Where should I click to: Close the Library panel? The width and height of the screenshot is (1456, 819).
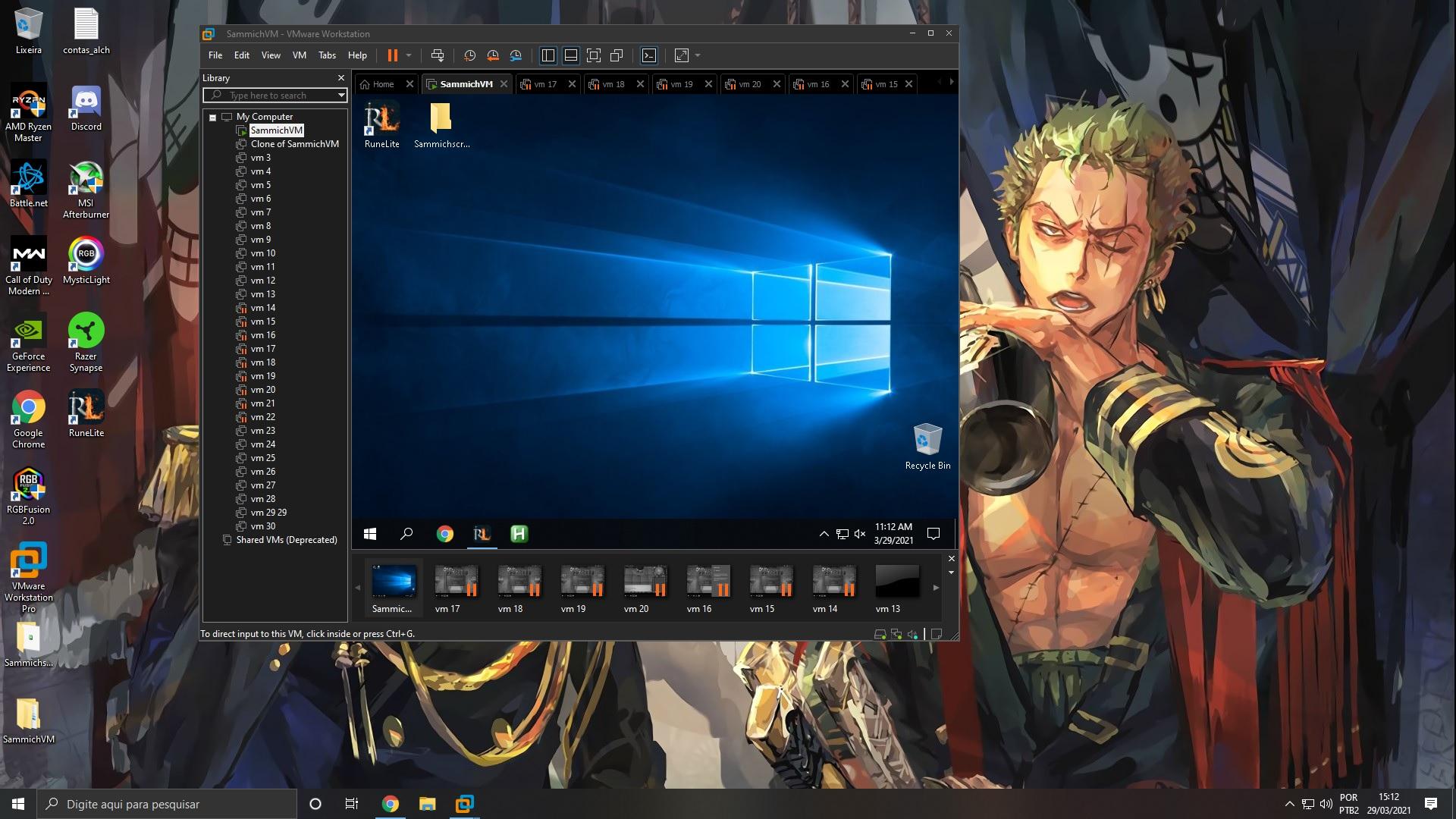[x=340, y=78]
